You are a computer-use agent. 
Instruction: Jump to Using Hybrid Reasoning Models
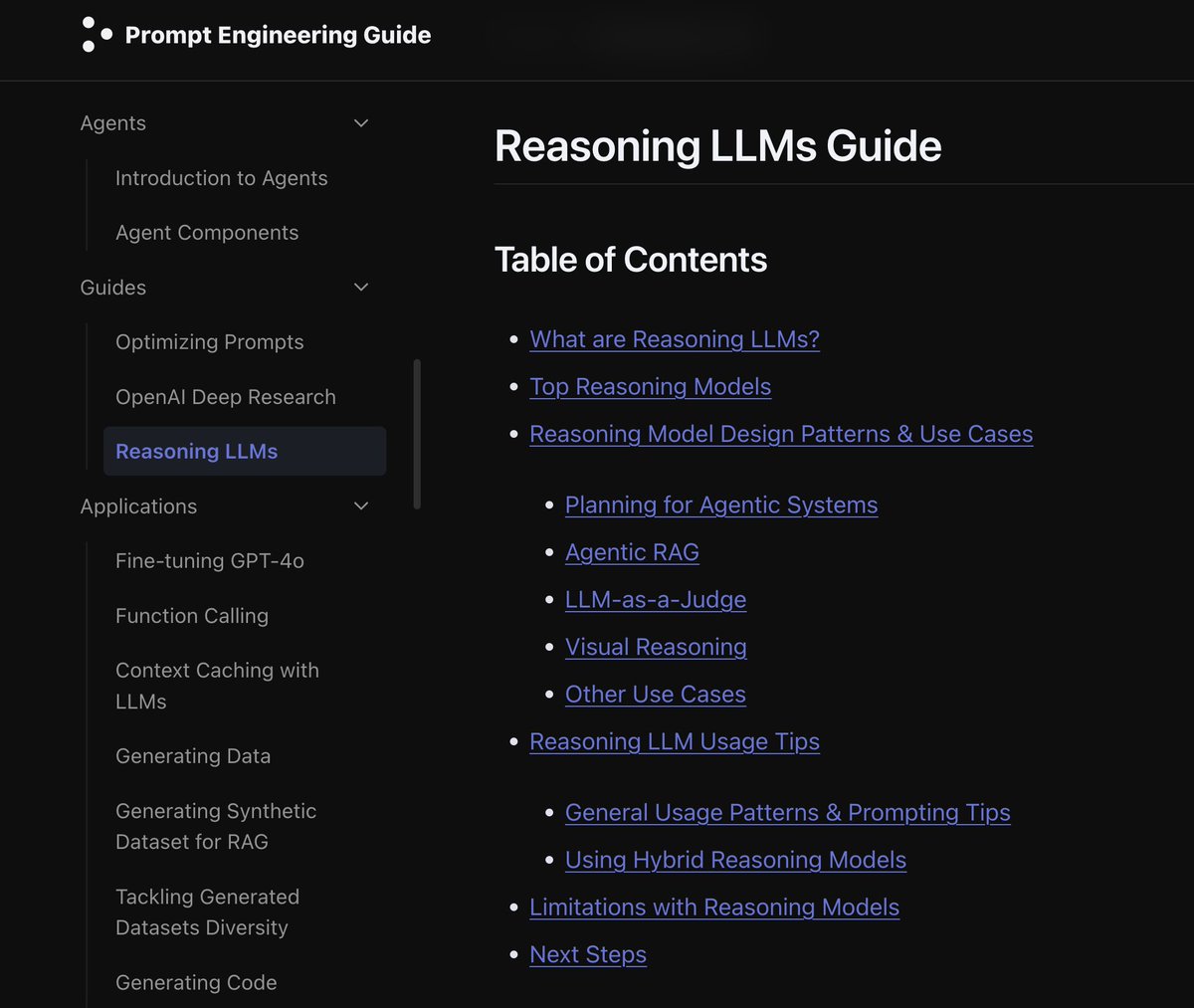735,860
